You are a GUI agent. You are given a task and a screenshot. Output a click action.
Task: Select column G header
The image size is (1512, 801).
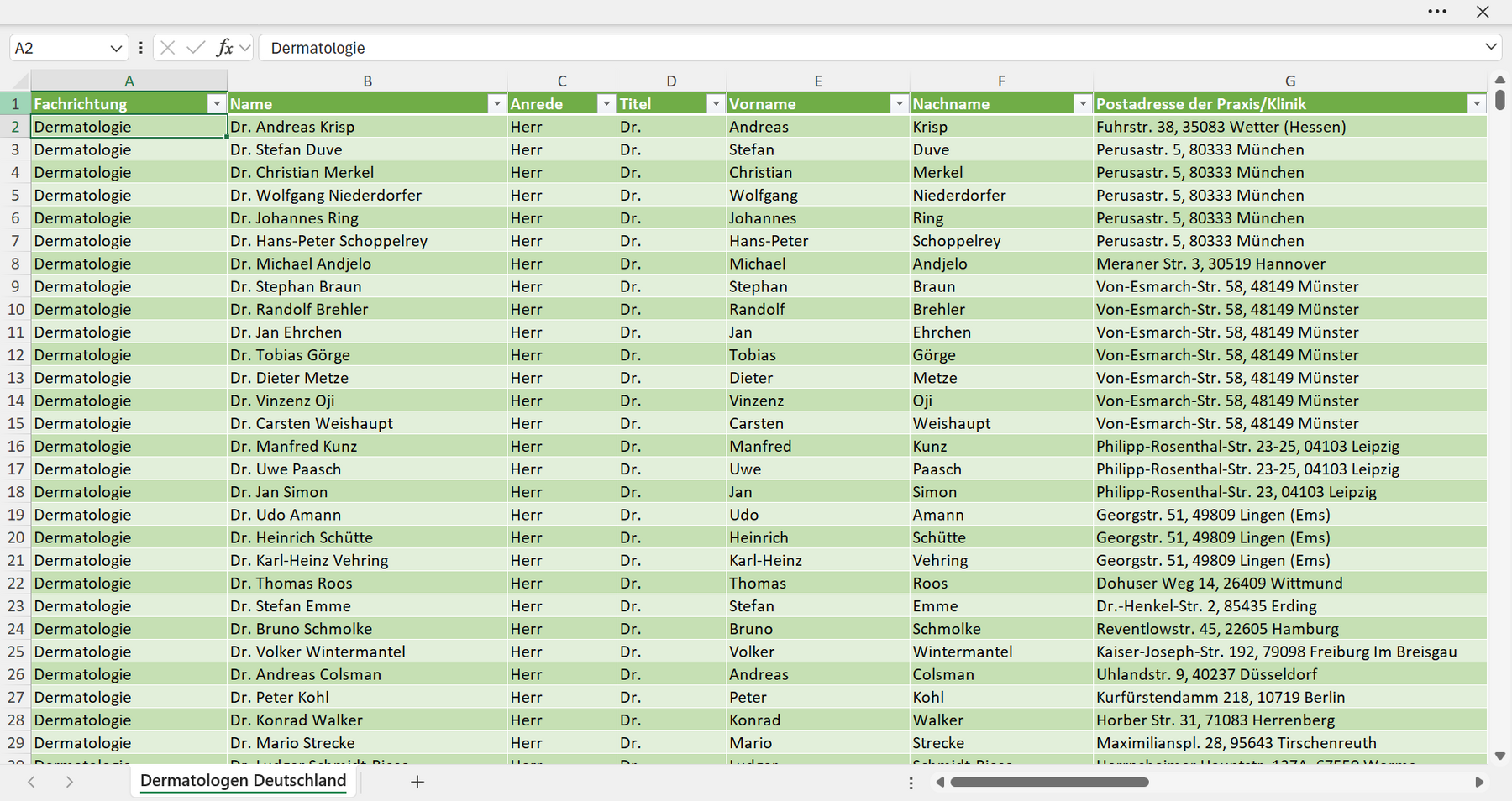(1290, 81)
